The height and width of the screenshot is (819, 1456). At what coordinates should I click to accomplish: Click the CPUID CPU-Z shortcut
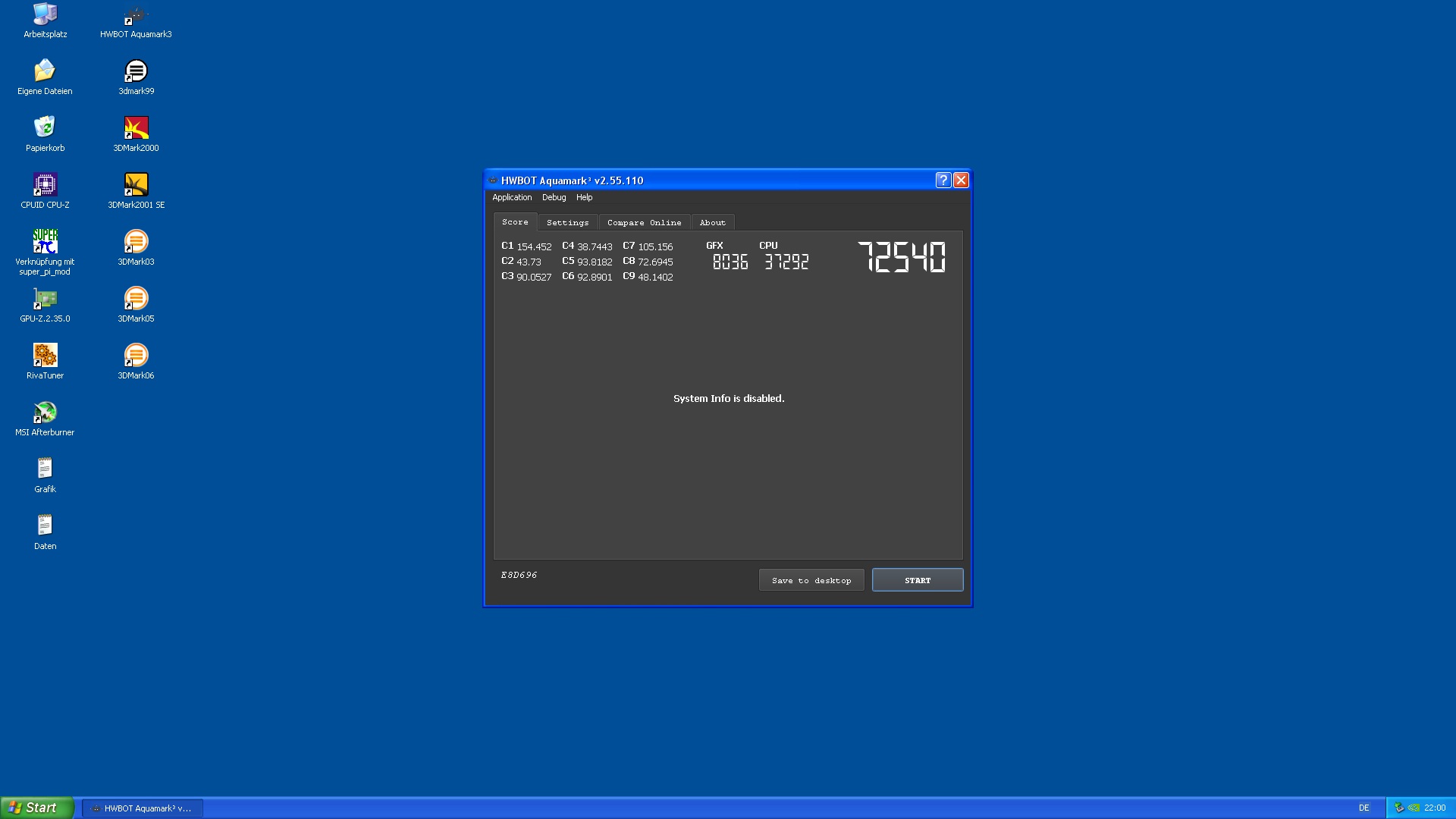[x=45, y=191]
